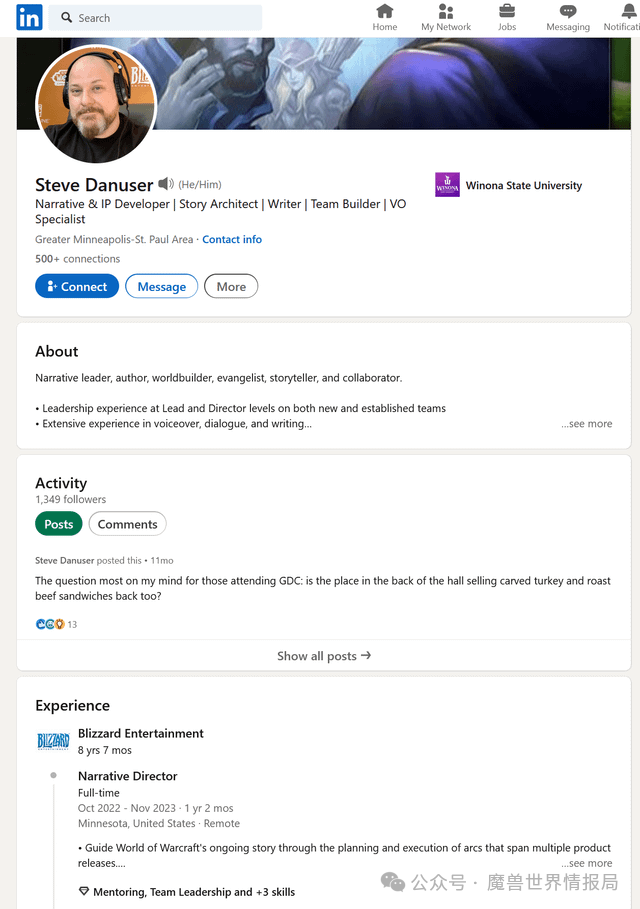Expand Narrative Director description see more

tap(587, 863)
